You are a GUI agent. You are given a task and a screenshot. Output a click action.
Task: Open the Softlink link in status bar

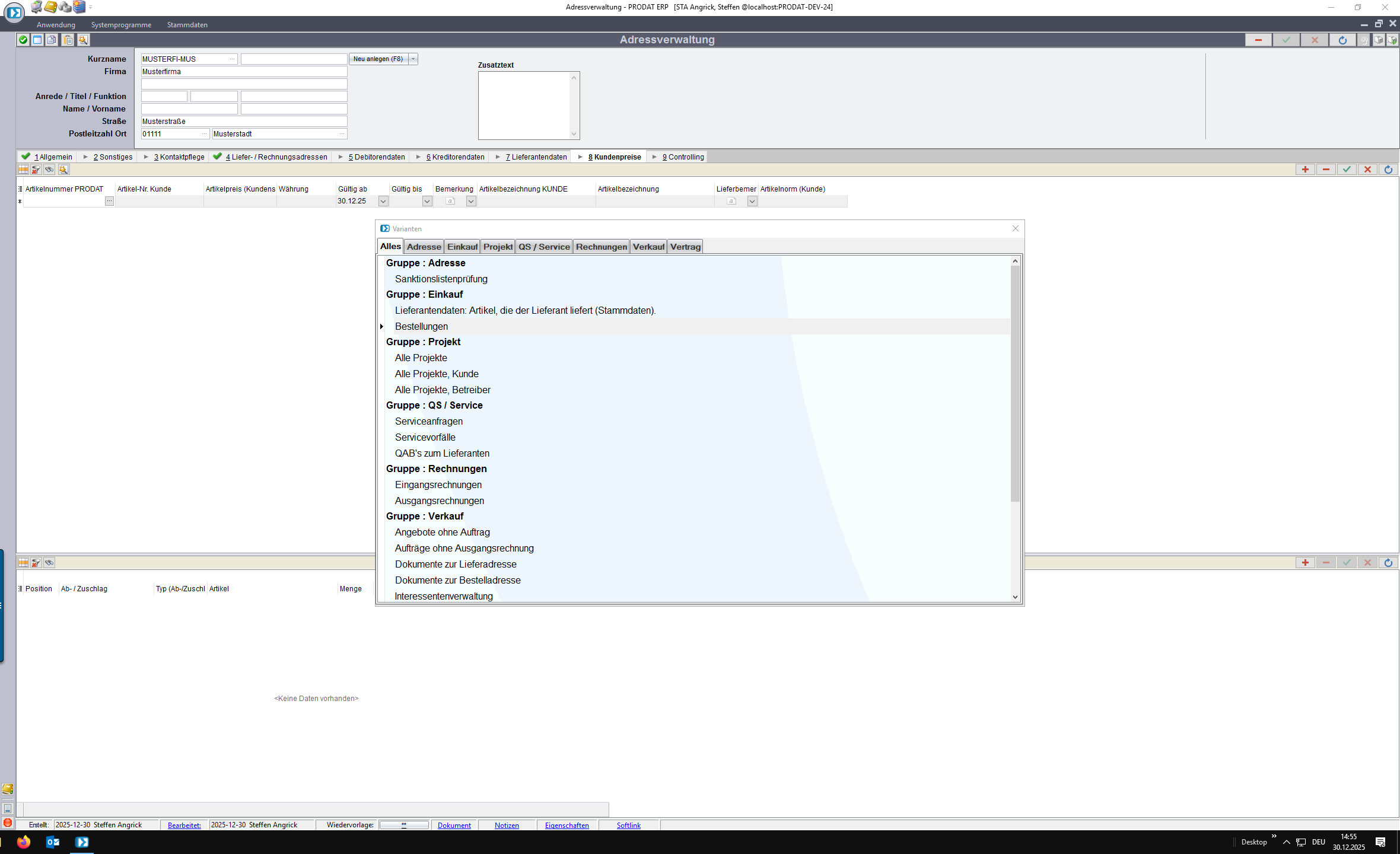[x=628, y=825]
